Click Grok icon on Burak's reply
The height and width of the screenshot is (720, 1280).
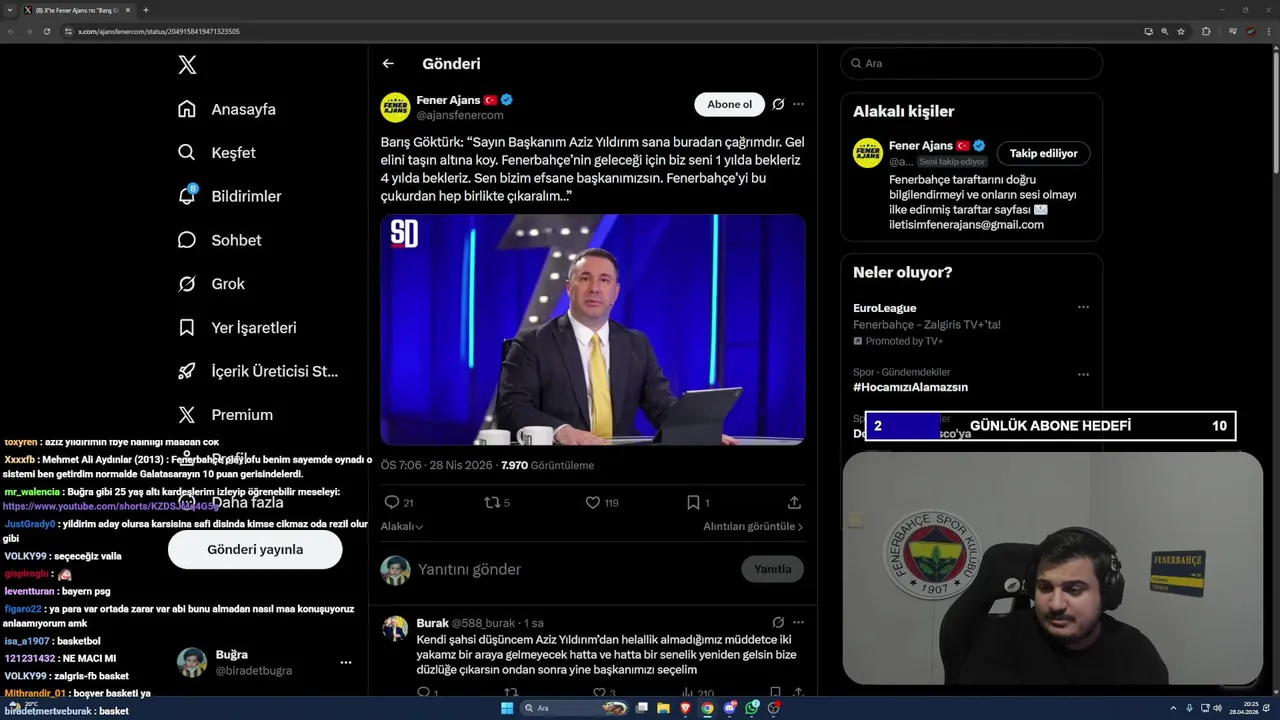pos(778,622)
